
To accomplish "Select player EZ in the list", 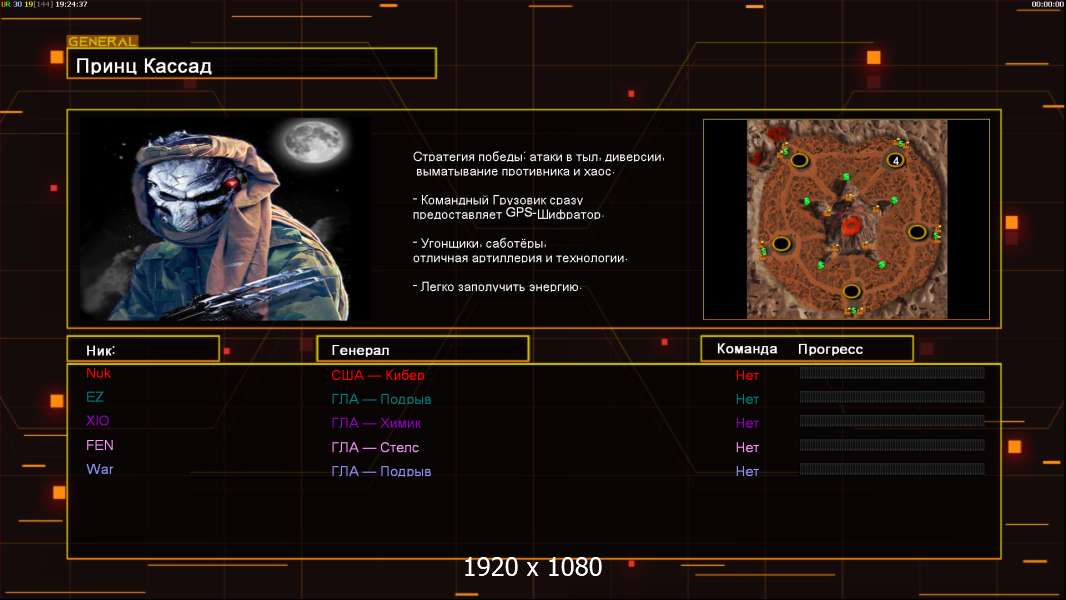I will tap(94, 397).
